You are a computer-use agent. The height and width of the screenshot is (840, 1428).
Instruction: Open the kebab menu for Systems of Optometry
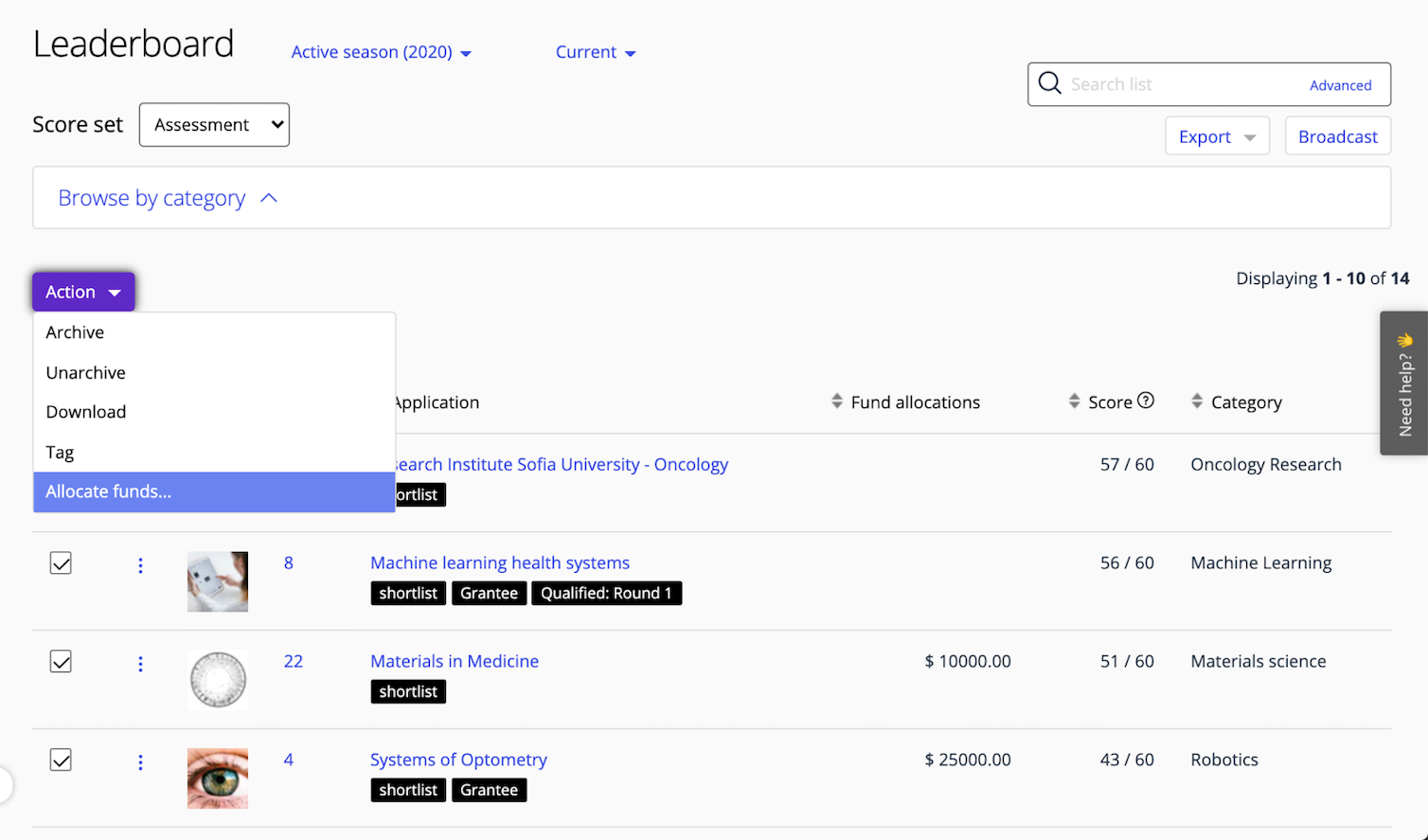click(140, 762)
